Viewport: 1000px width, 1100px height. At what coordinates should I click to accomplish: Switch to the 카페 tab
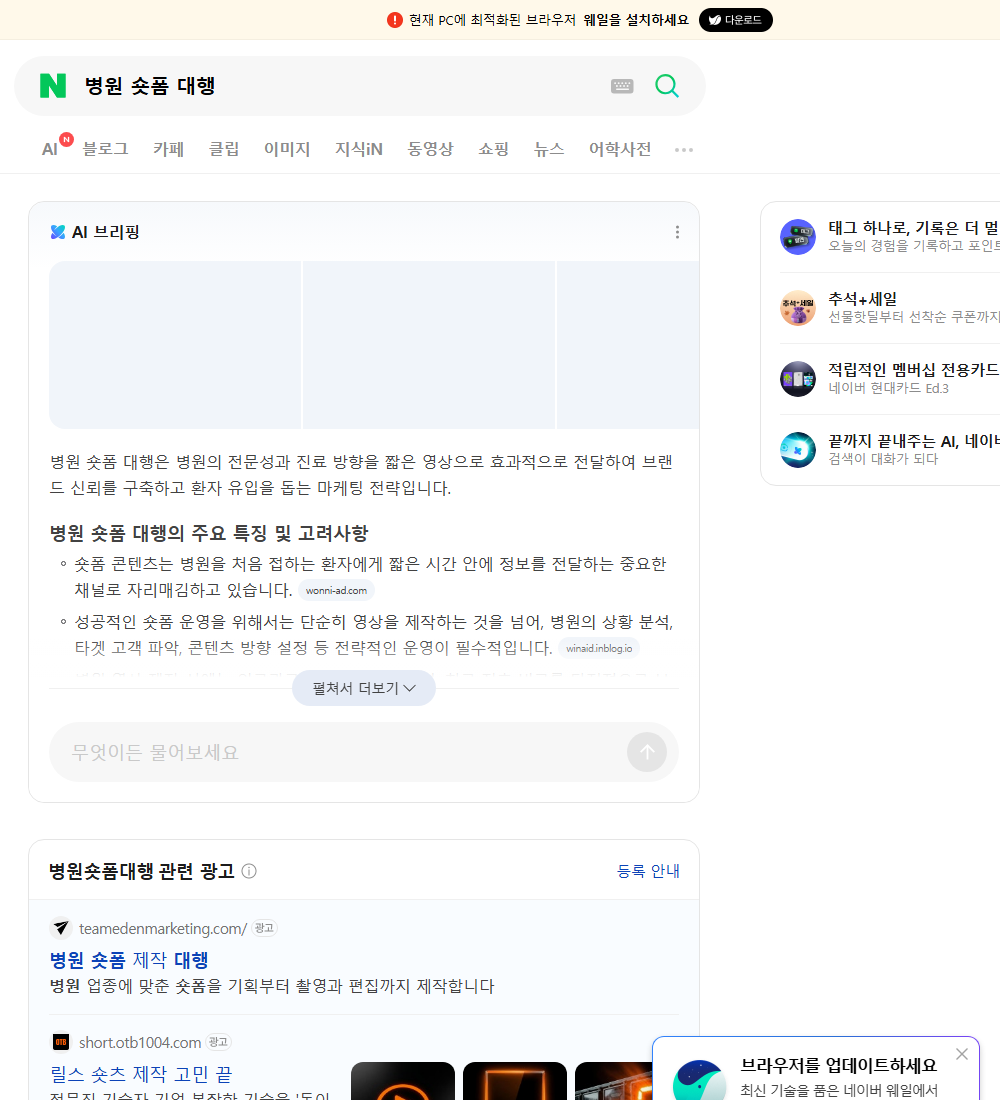click(168, 149)
